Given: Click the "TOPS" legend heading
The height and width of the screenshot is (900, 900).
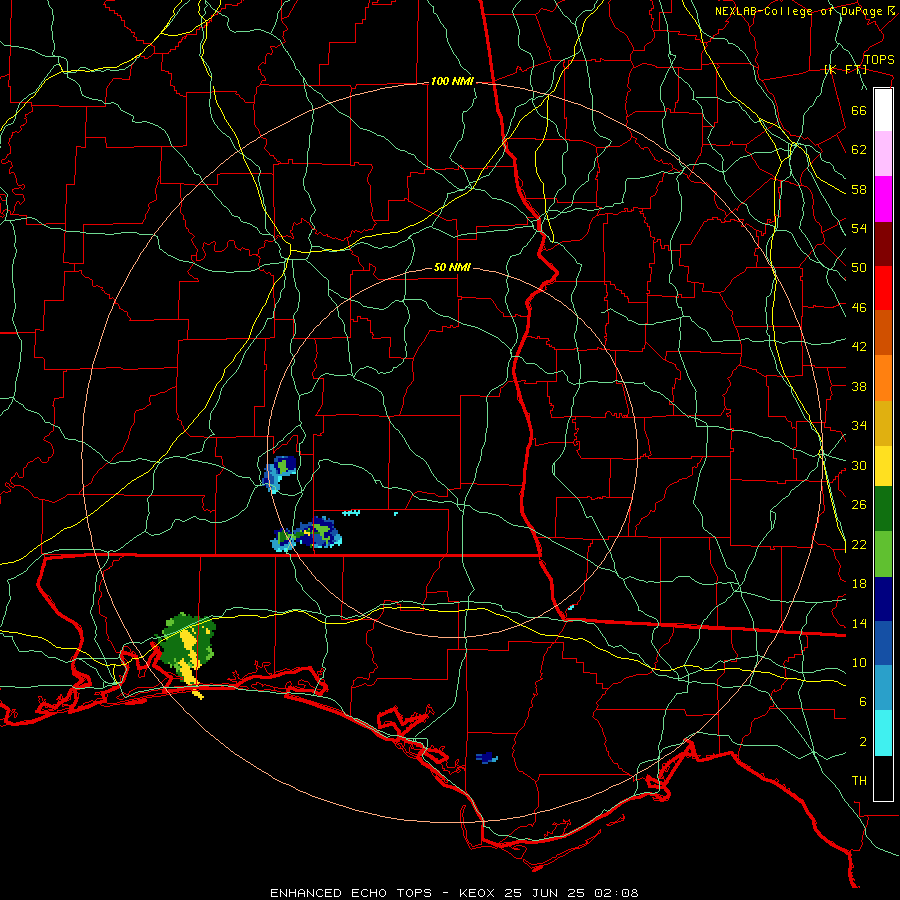Looking at the screenshot, I should 879,59.
